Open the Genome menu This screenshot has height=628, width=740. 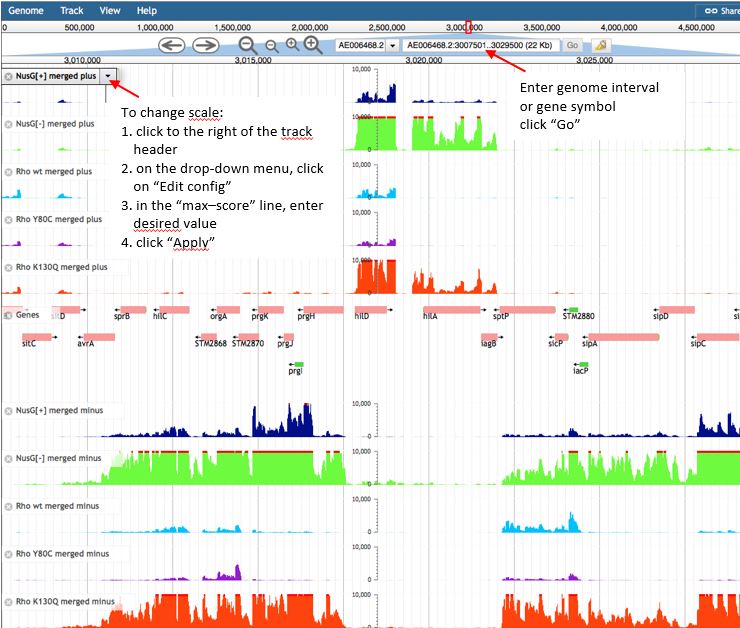pos(25,10)
